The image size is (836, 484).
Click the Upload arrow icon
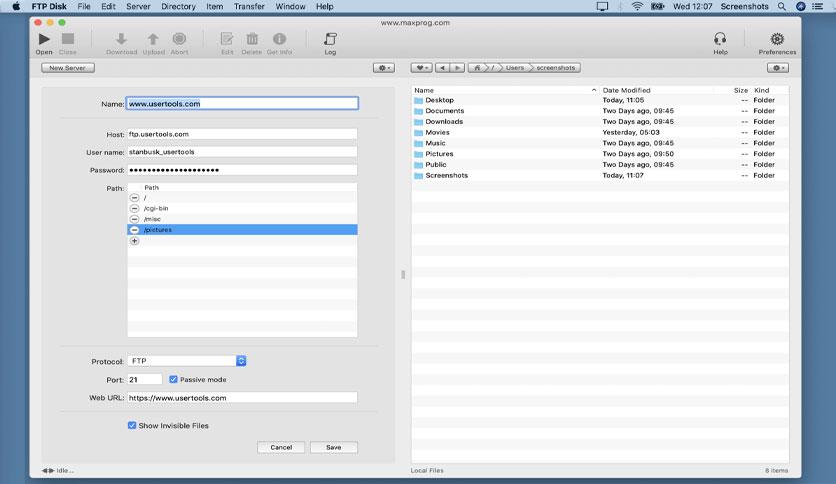pyautogui.click(x=153, y=39)
